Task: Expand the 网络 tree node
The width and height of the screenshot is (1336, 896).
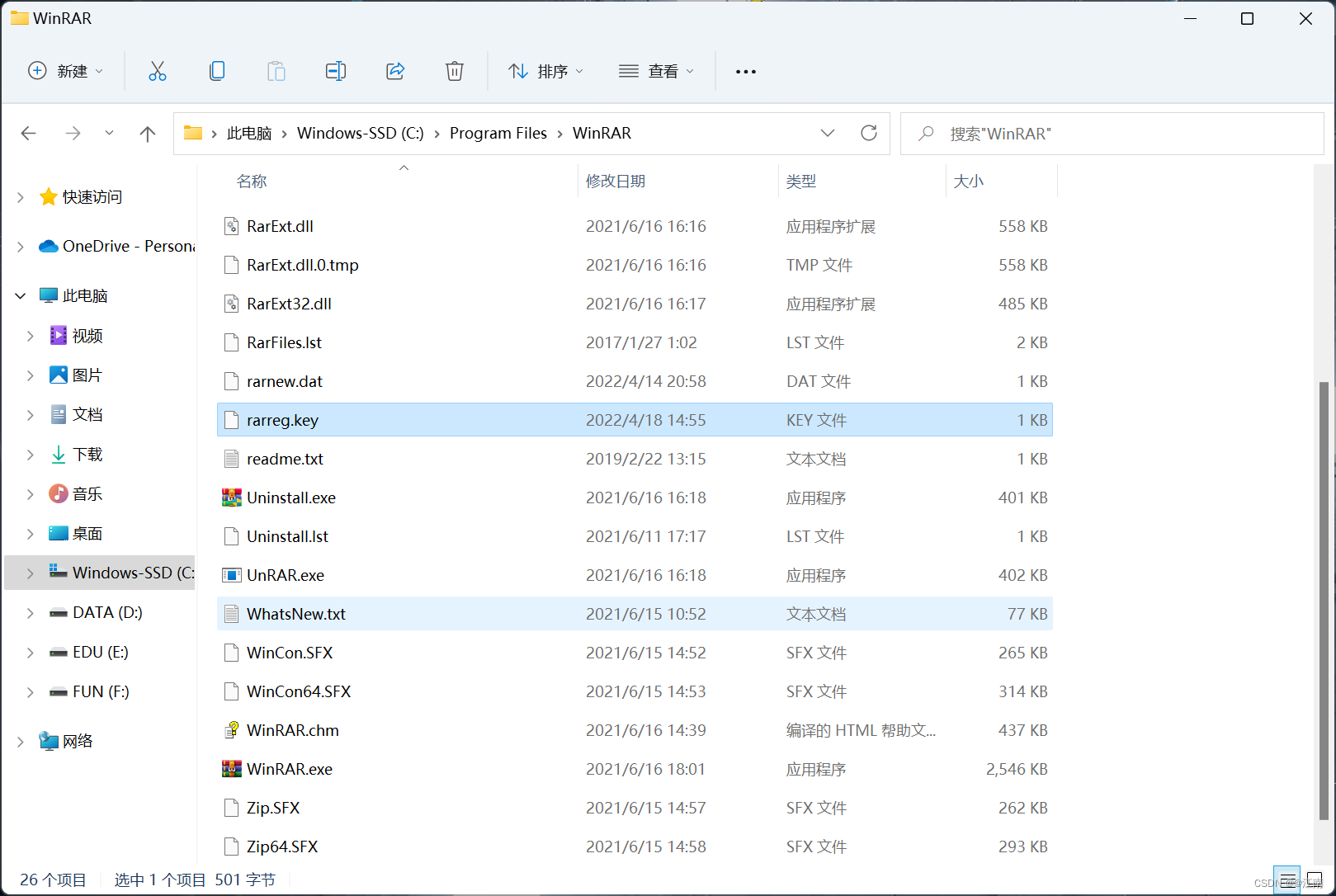Action: coord(21,741)
